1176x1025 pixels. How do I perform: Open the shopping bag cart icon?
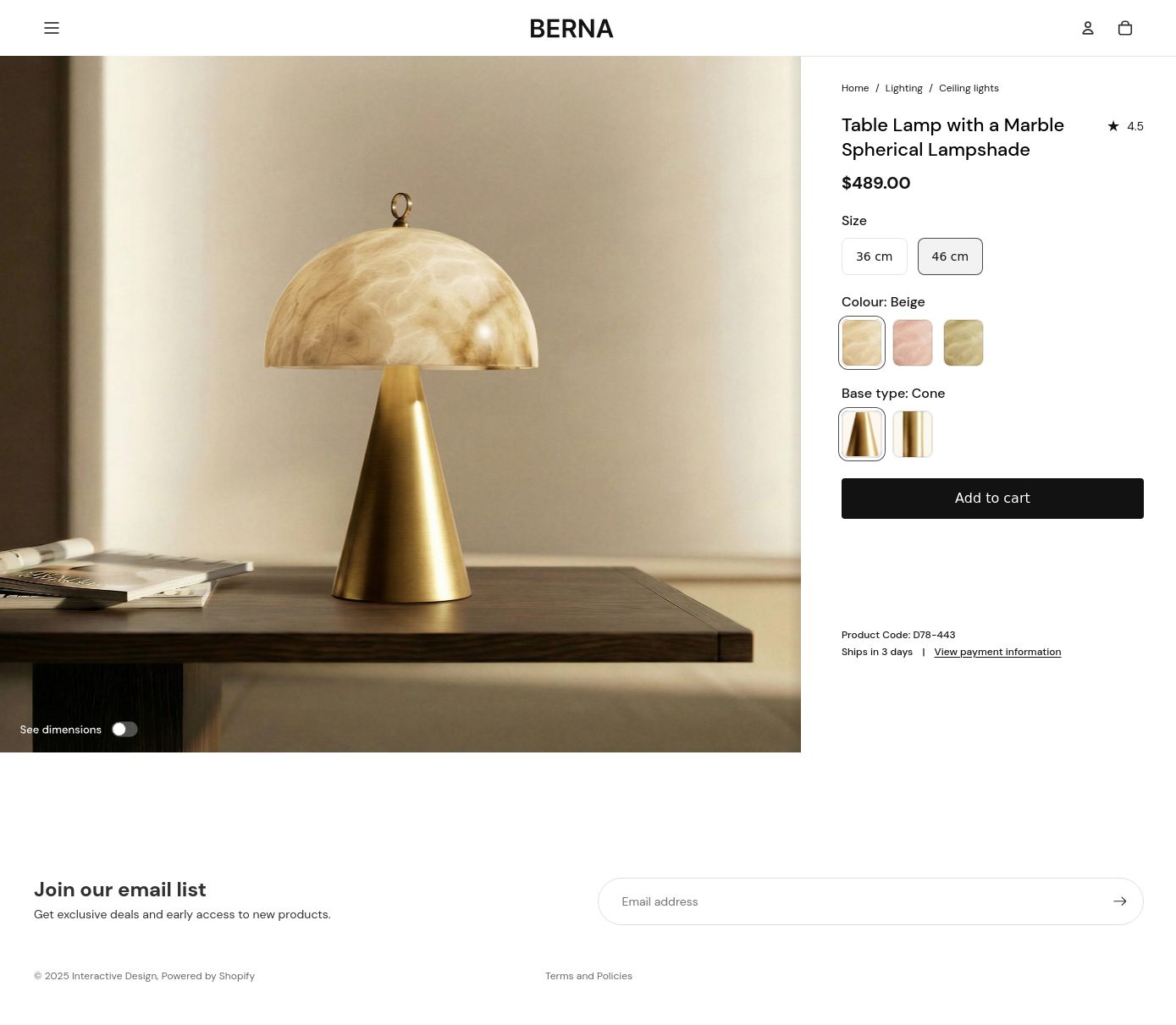(1125, 28)
